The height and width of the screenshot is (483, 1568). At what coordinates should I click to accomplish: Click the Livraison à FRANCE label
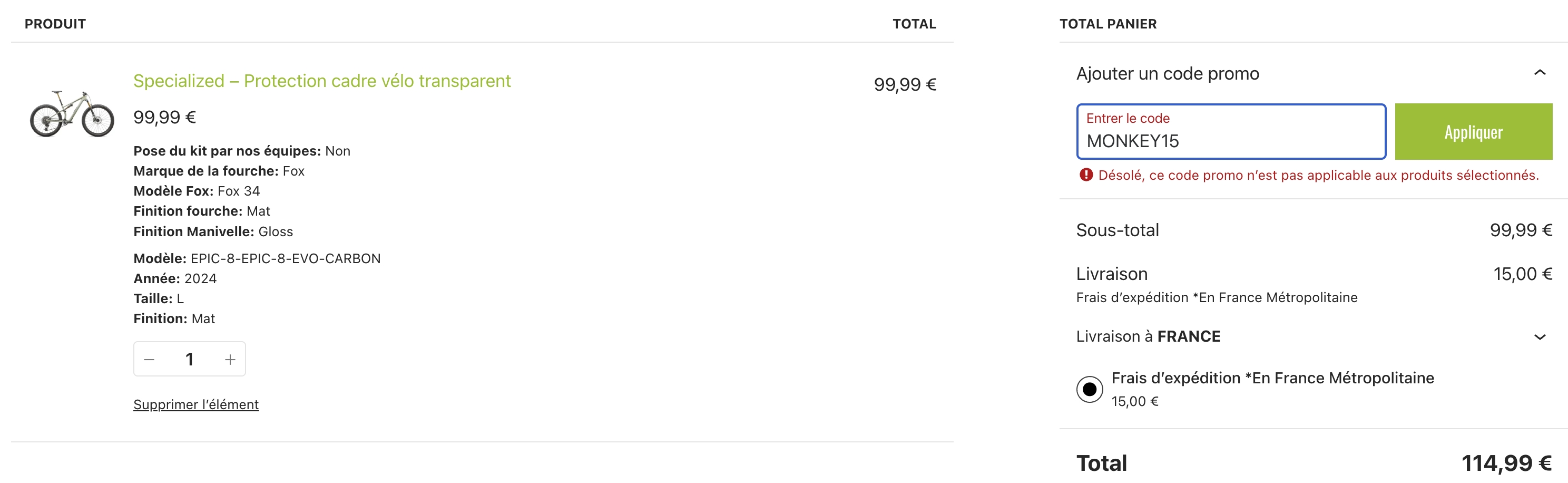(1148, 337)
